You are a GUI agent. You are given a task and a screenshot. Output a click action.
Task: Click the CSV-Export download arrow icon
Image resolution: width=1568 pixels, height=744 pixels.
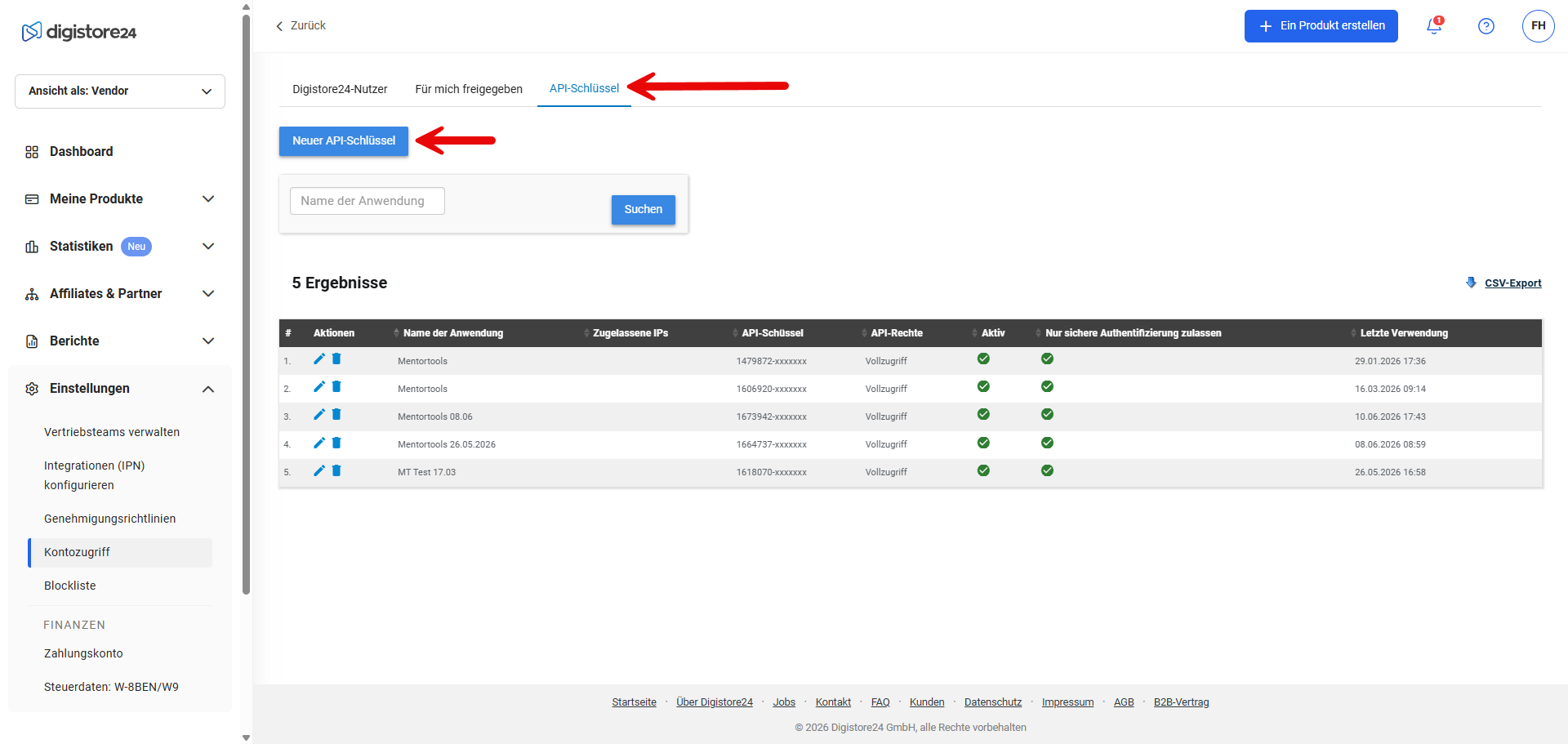1471,283
